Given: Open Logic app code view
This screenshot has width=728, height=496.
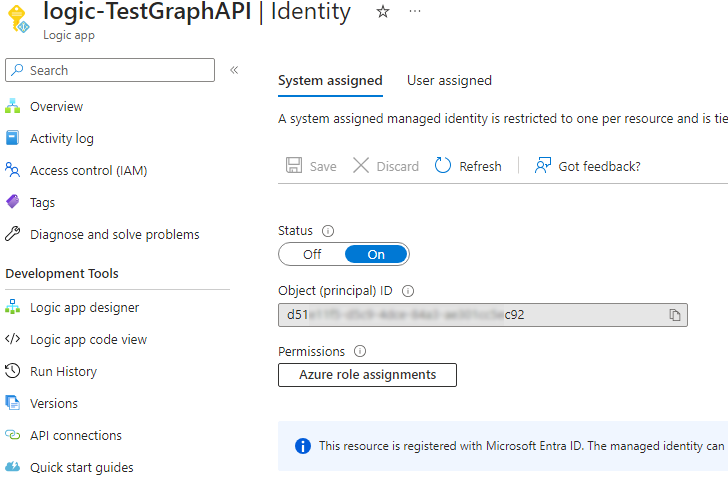Looking at the screenshot, I should coord(88,339).
